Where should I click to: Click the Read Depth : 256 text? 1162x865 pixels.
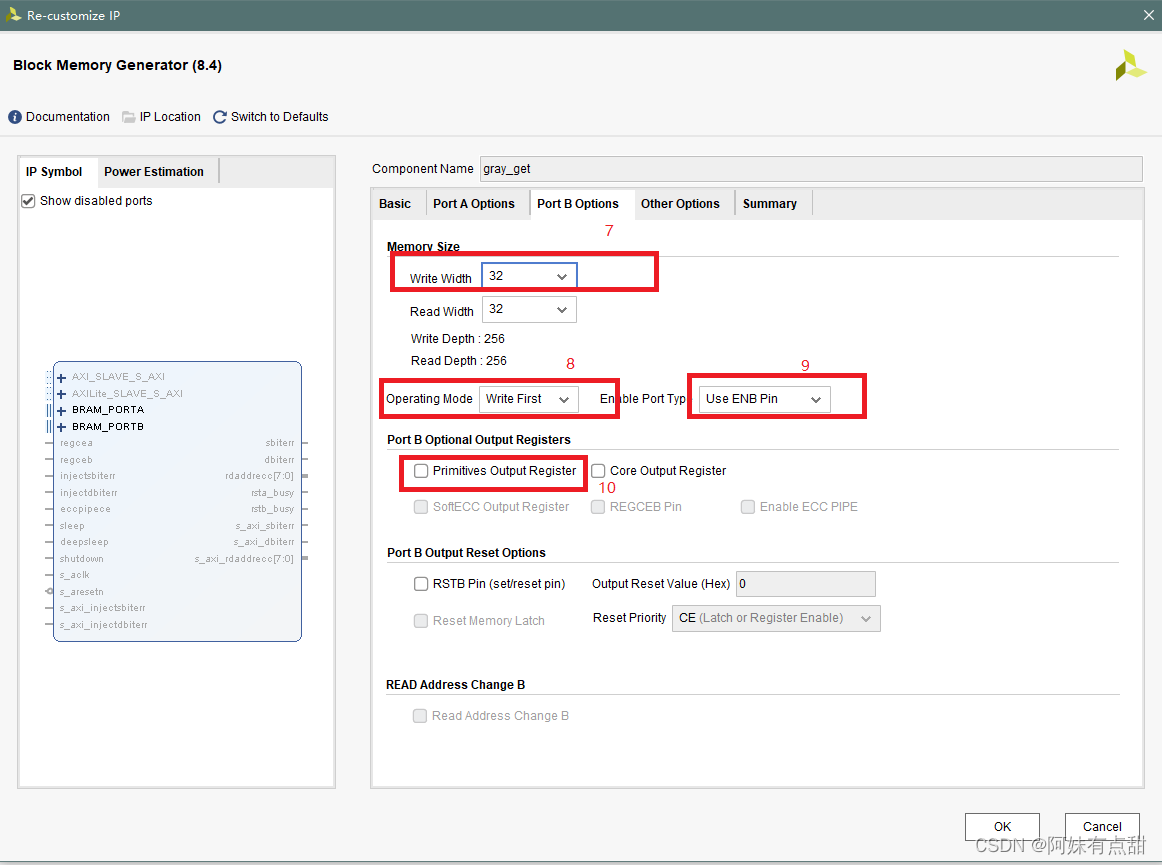click(x=459, y=361)
